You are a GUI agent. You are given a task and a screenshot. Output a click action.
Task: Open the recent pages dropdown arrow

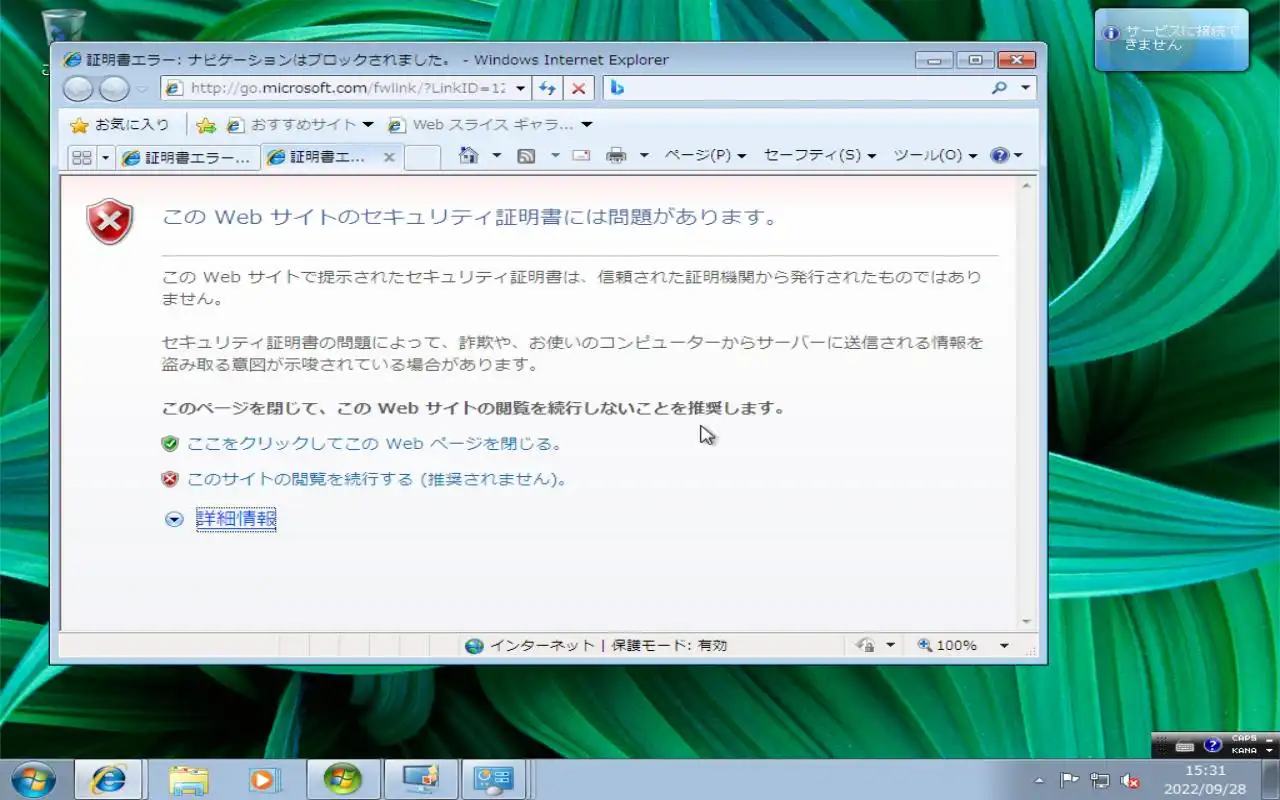(142, 89)
